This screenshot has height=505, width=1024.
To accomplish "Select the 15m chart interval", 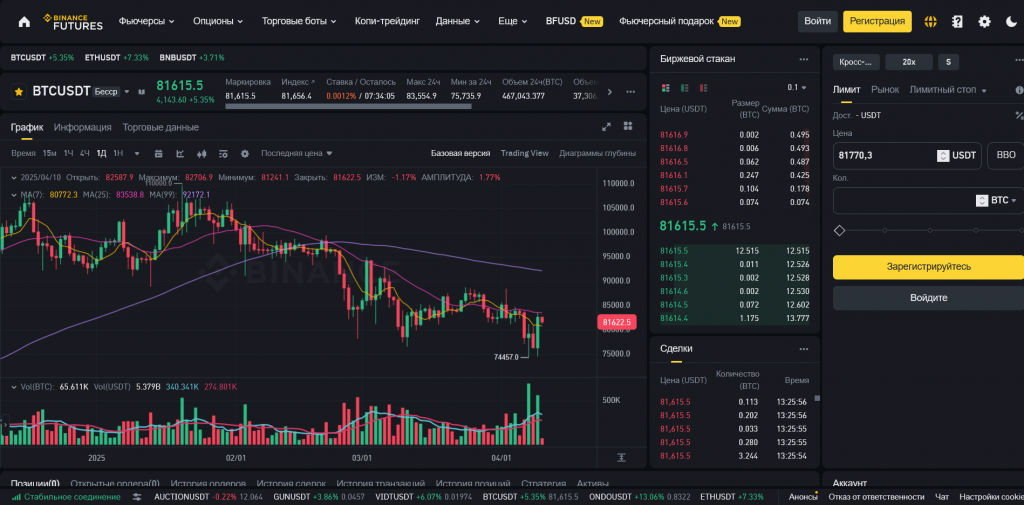I will tap(49, 154).
